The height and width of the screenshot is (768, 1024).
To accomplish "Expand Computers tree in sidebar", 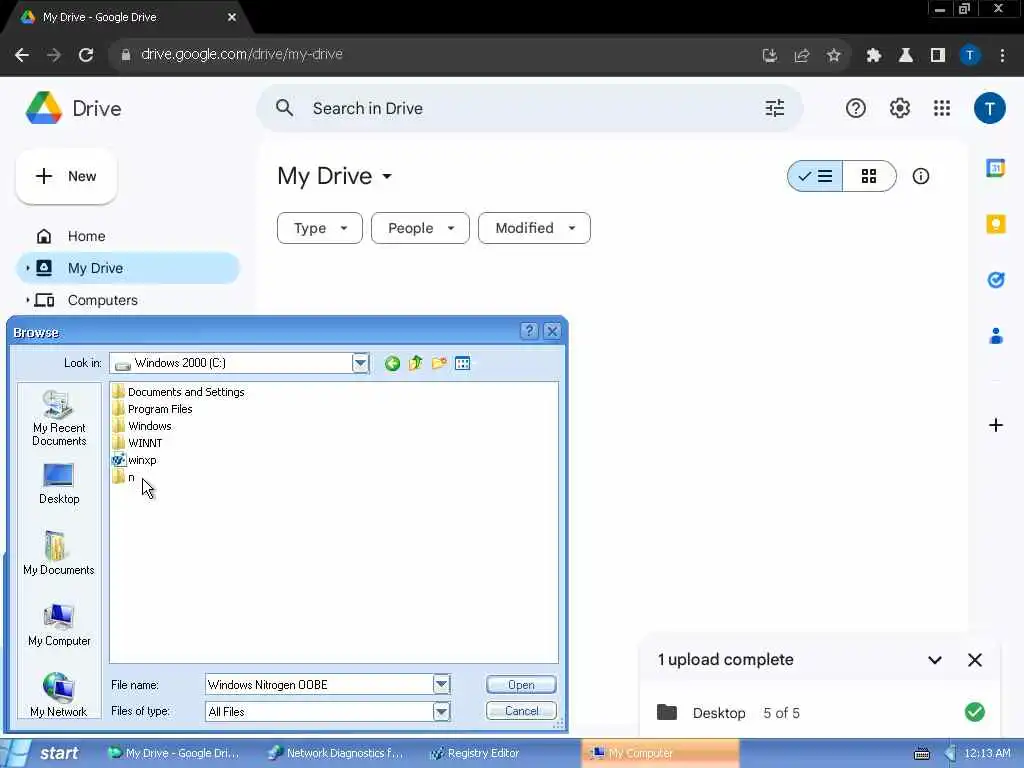I will (x=27, y=300).
